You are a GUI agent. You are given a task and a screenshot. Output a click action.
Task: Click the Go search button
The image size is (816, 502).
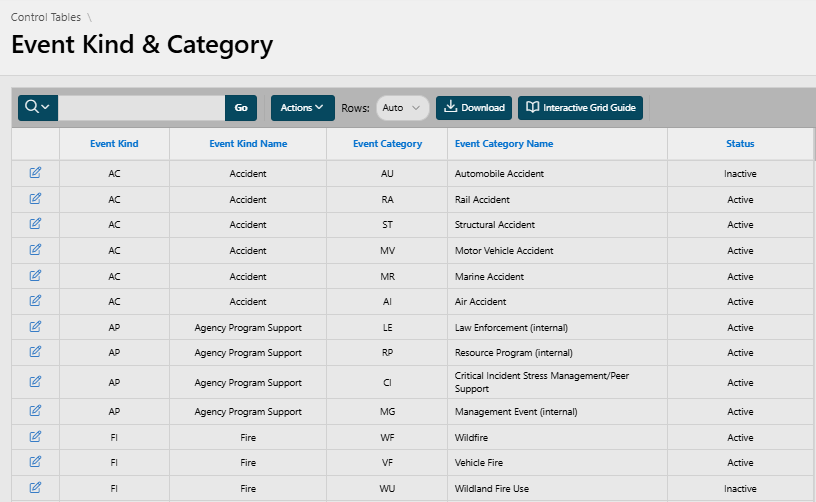point(241,108)
